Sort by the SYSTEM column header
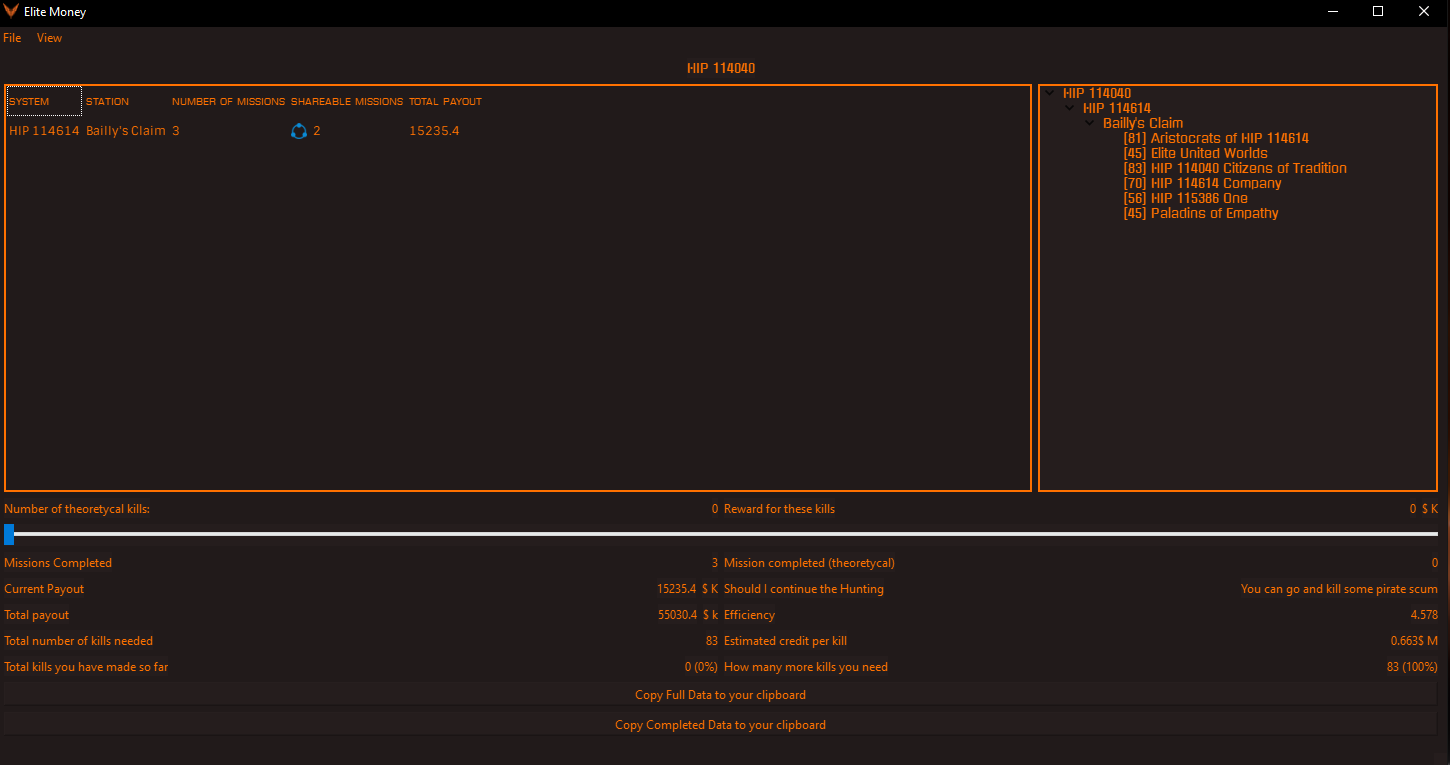 (x=44, y=101)
